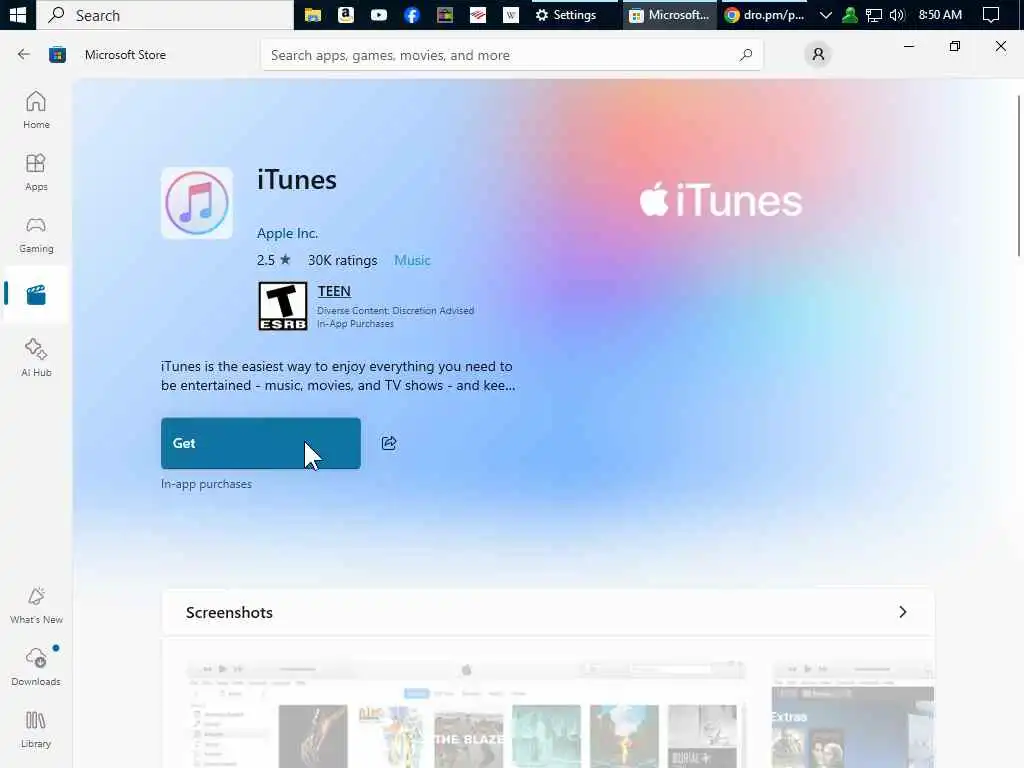Screen dimensions: 1024x768
Task: Open the Downloads section
Action: pyautogui.click(x=36, y=667)
